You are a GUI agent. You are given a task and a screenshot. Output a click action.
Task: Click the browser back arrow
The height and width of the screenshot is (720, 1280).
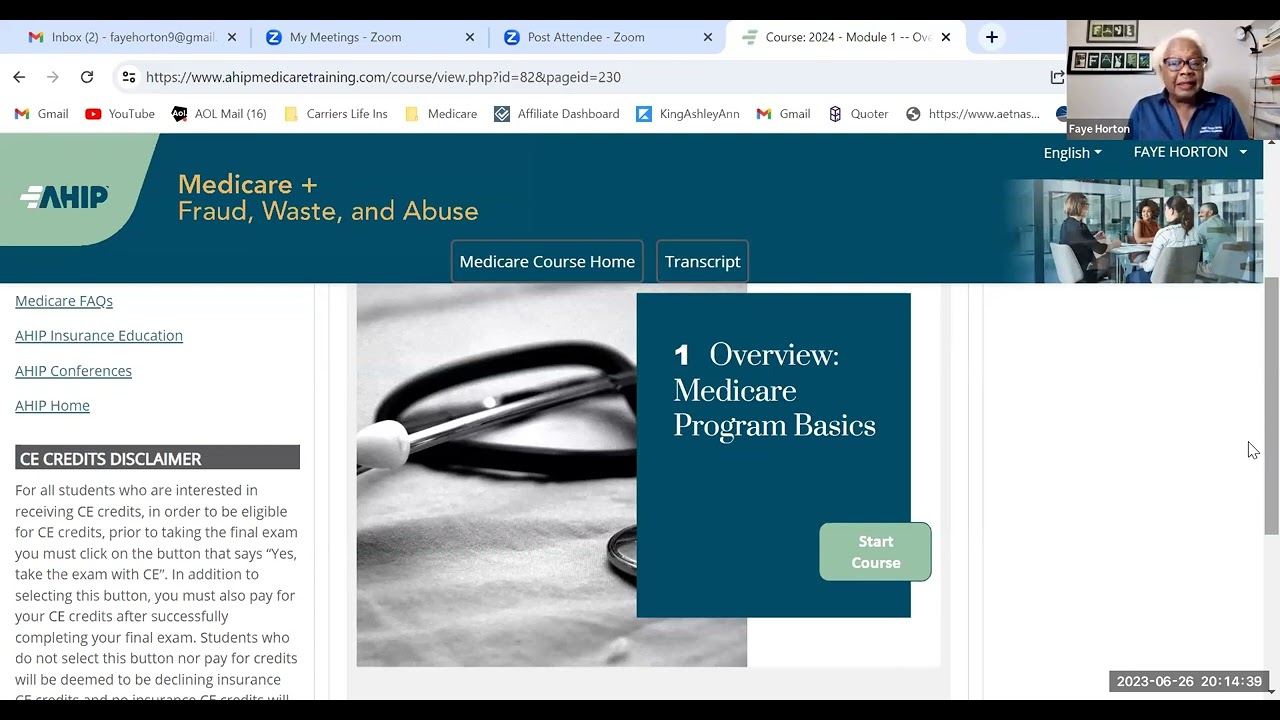point(19,77)
